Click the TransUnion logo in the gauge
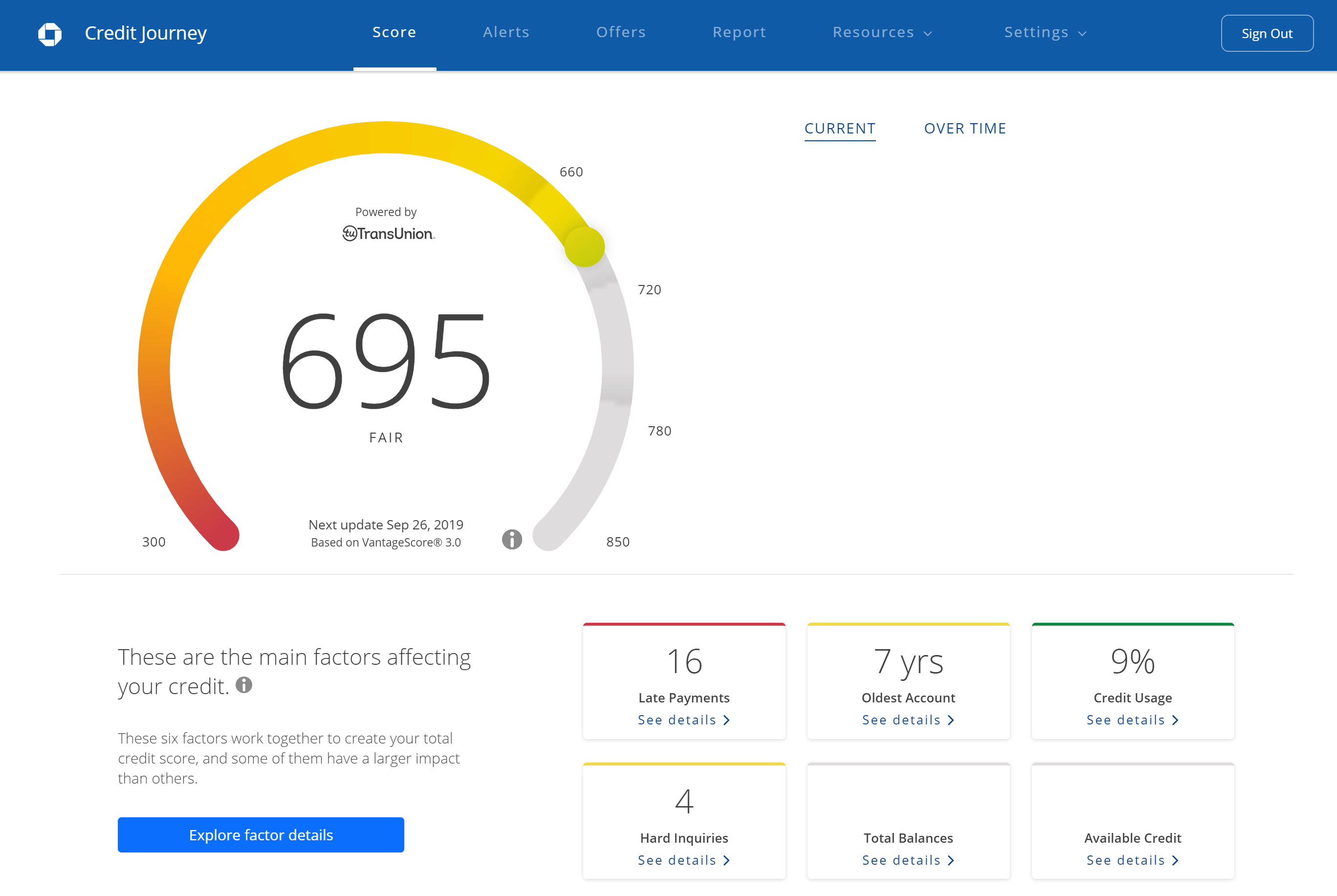1337x896 pixels. [389, 233]
